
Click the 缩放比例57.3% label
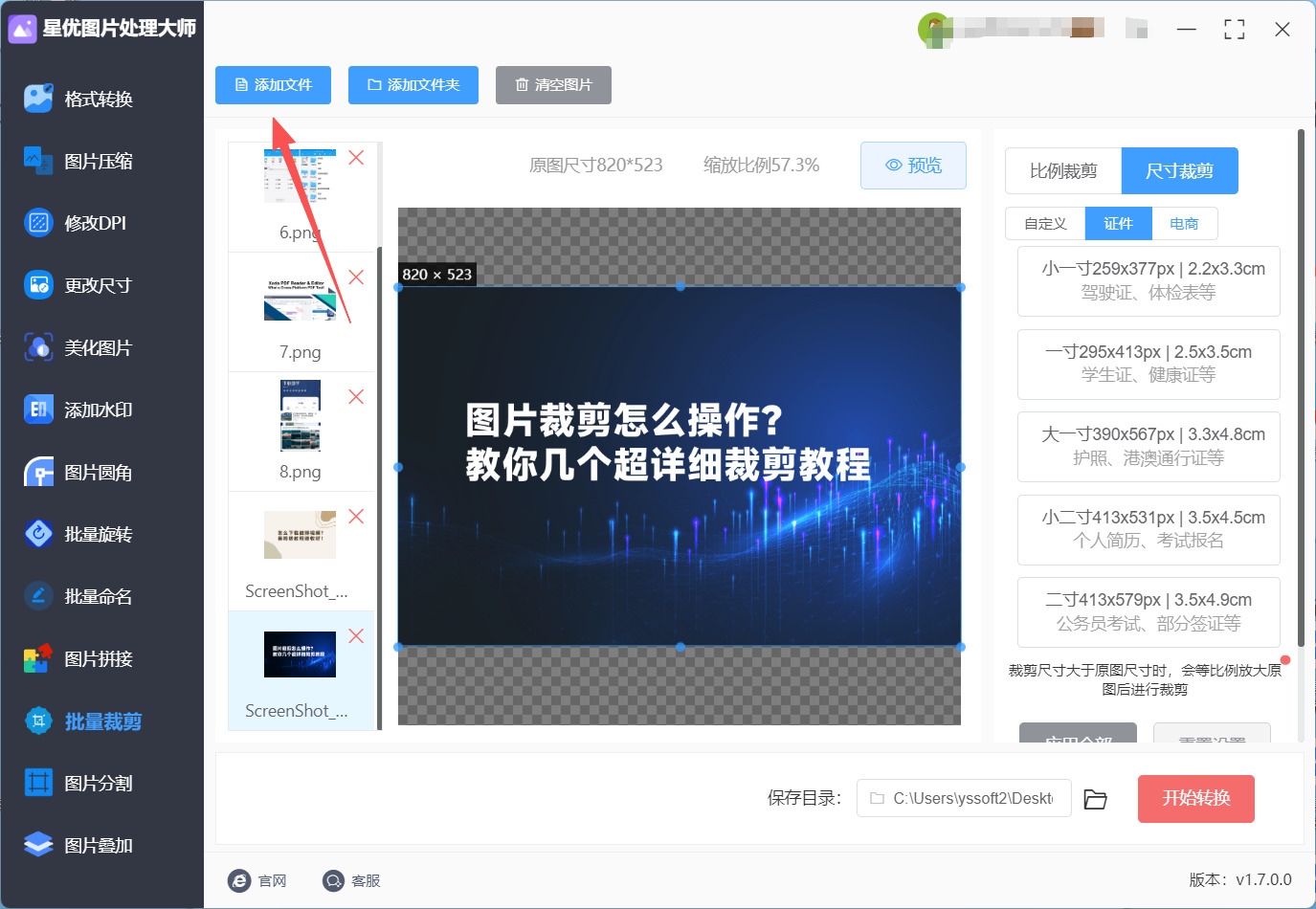click(762, 166)
